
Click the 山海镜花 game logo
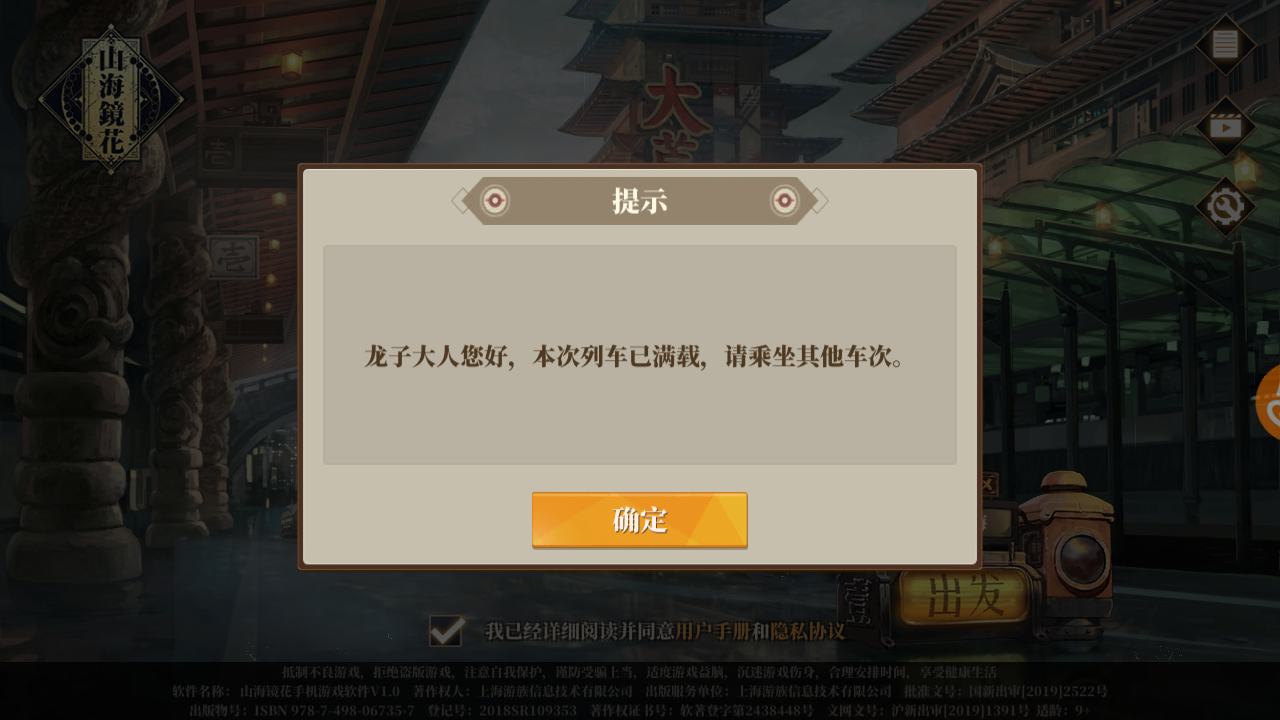[x=110, y=100]
